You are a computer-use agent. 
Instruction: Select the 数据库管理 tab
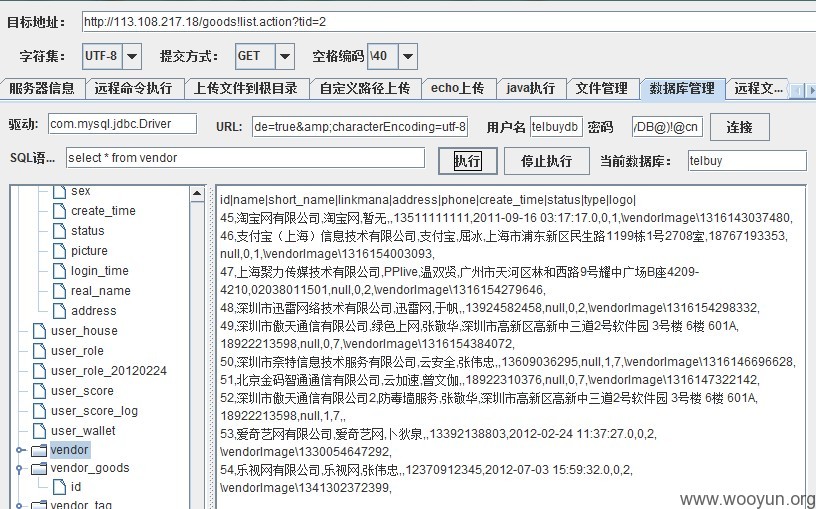(x=682, y=88)
